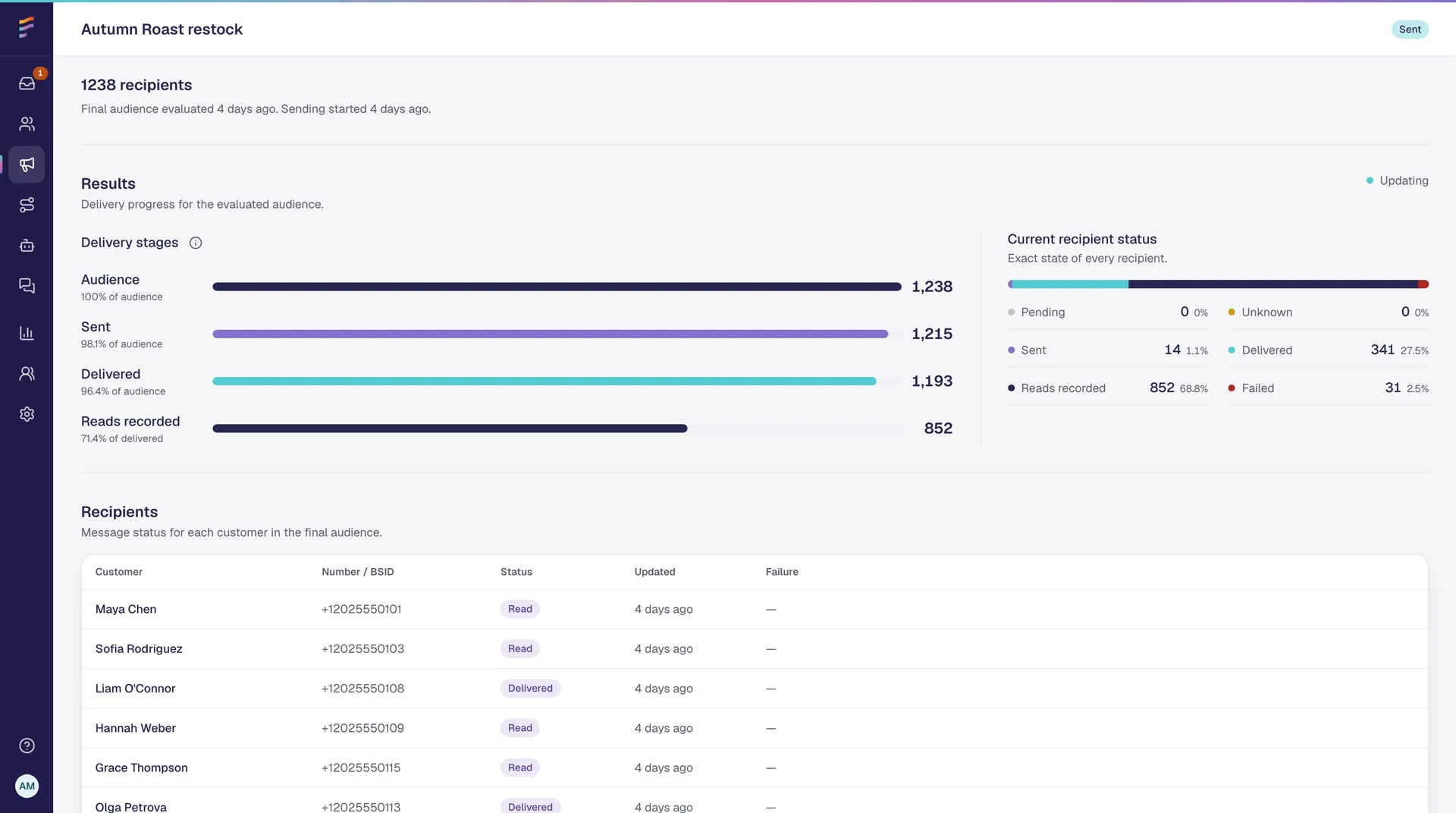Click the Reads recorded progress bar
Image resolution: width=1456 pixels, height=813 pixels.
coord(450,428)
